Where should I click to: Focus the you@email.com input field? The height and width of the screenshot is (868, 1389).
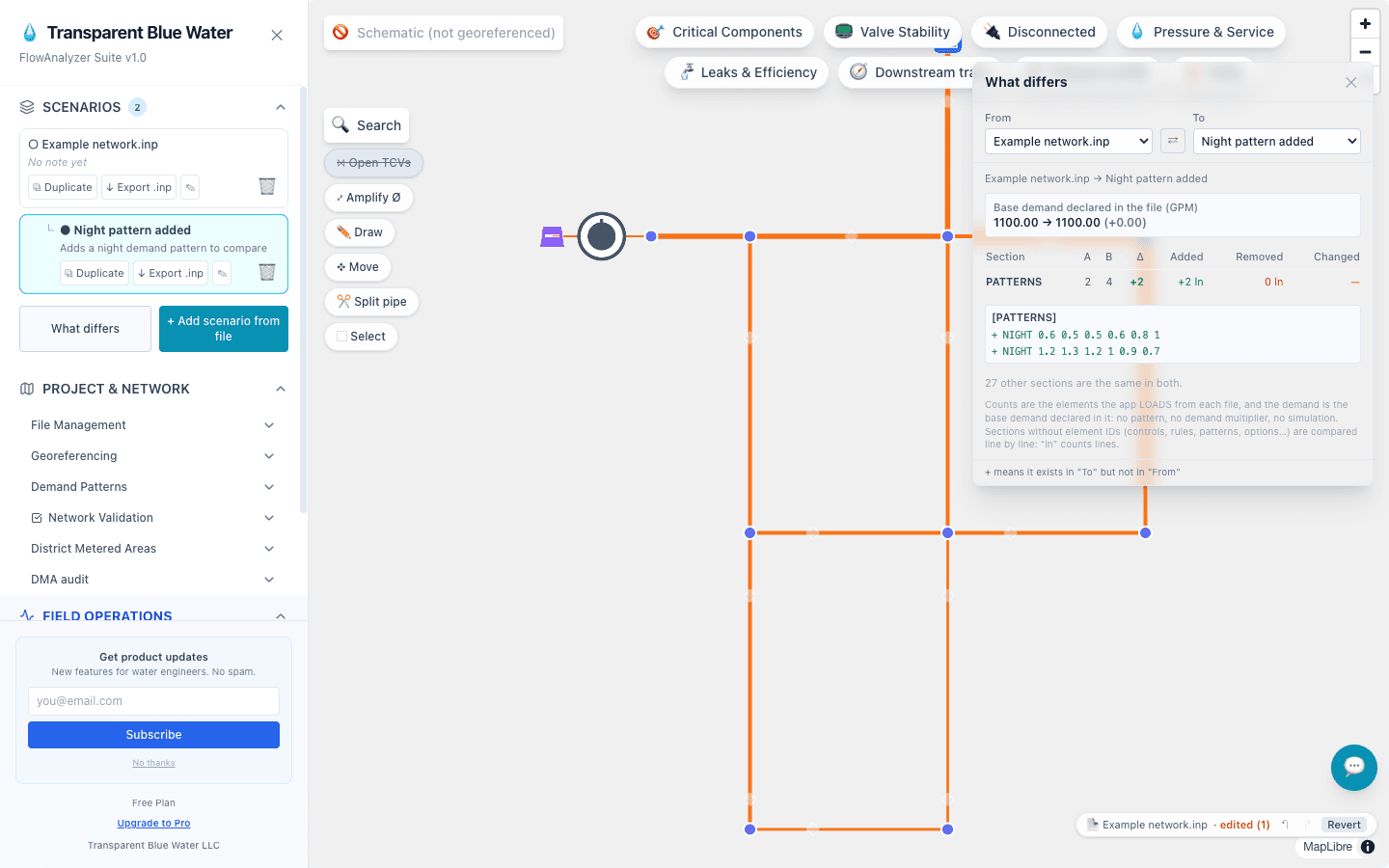point(153,701)
